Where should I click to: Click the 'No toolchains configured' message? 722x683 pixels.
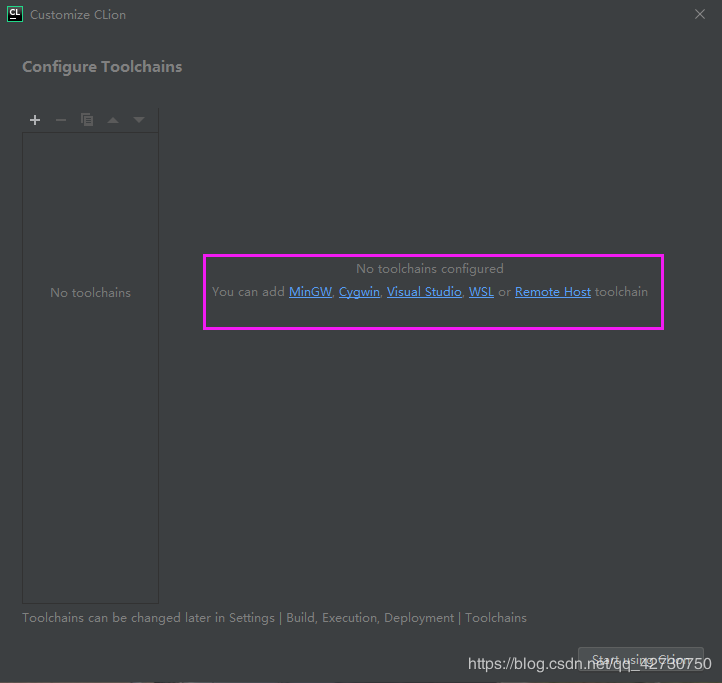430,269
